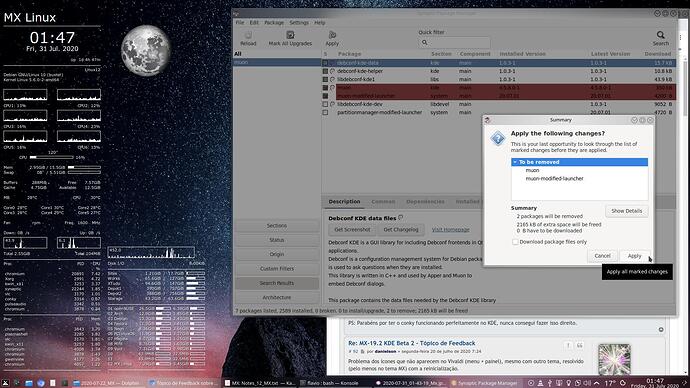The image size is (690, 388).
Task: Click the supported icon next to libdebconf-kde1
Action: (x=333, y=79)
